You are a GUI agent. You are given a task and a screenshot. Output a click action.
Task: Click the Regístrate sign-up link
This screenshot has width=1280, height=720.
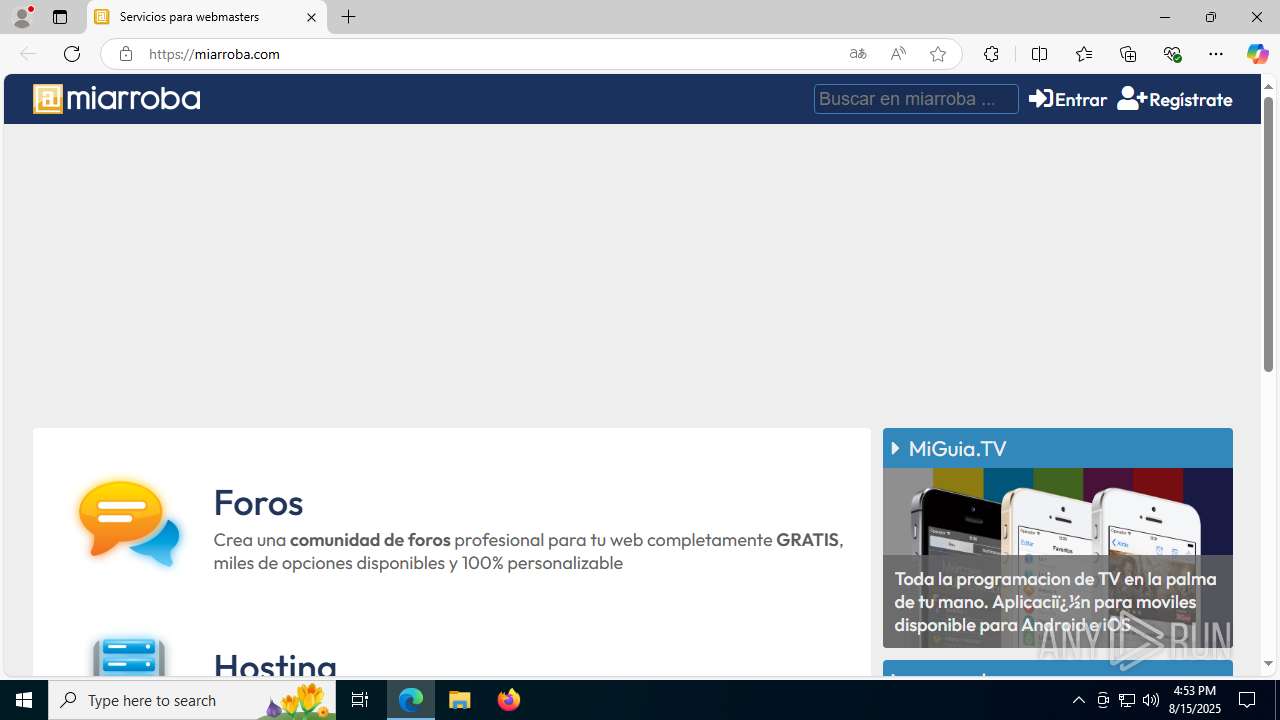pyautogui.click(x=1174, y=99)
